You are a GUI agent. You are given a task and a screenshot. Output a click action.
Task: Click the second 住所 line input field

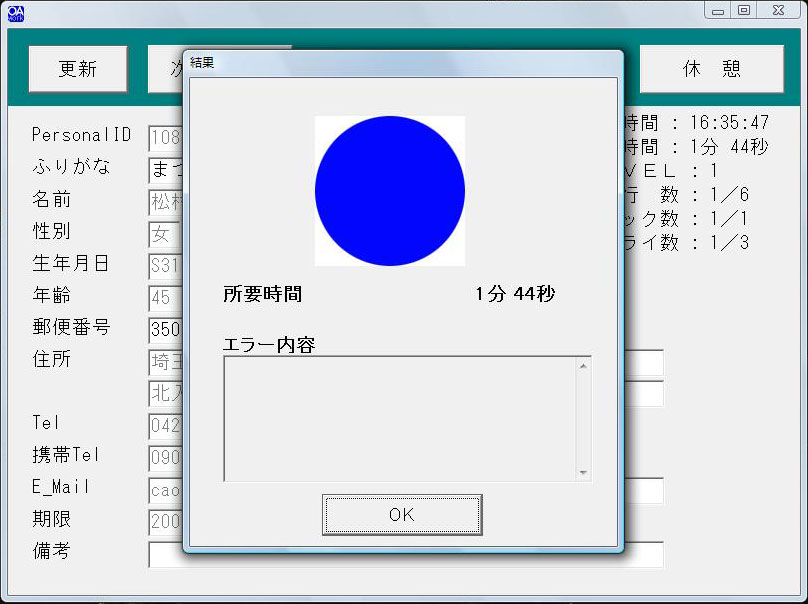165,394
